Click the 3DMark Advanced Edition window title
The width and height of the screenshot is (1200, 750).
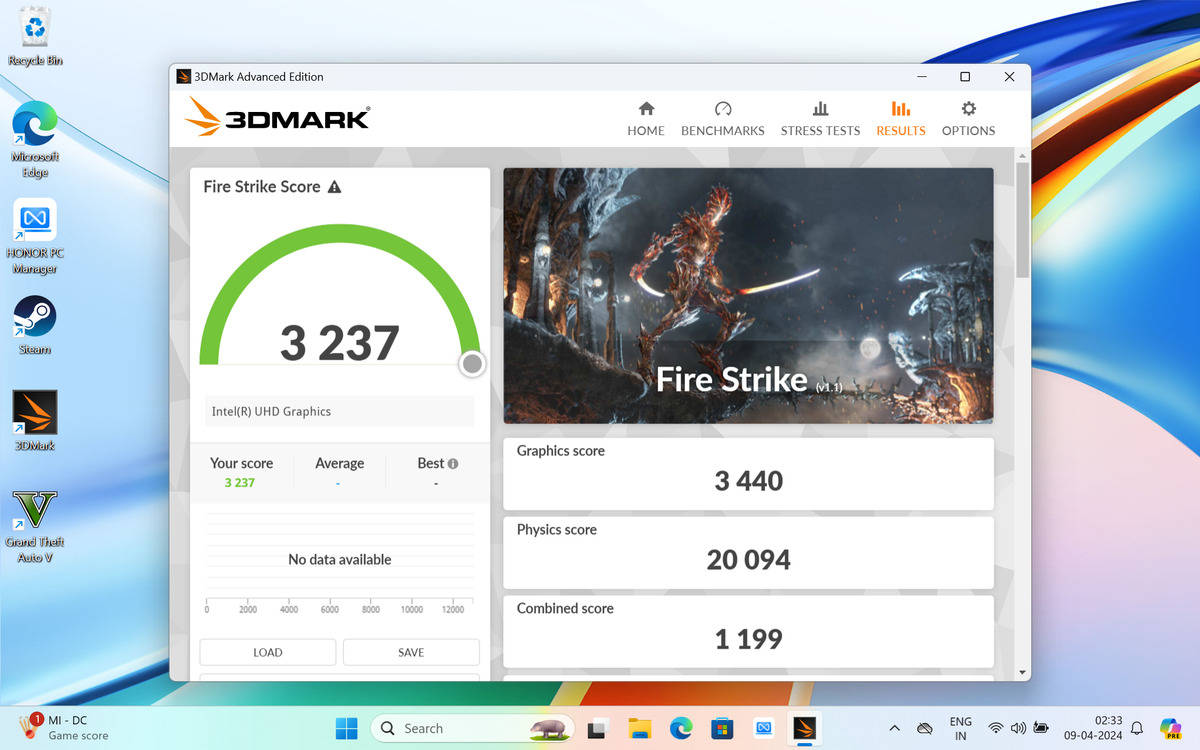pos(259,76)
